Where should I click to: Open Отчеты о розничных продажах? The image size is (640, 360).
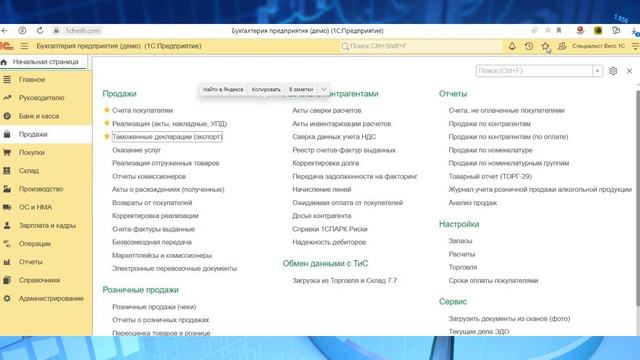160,320
